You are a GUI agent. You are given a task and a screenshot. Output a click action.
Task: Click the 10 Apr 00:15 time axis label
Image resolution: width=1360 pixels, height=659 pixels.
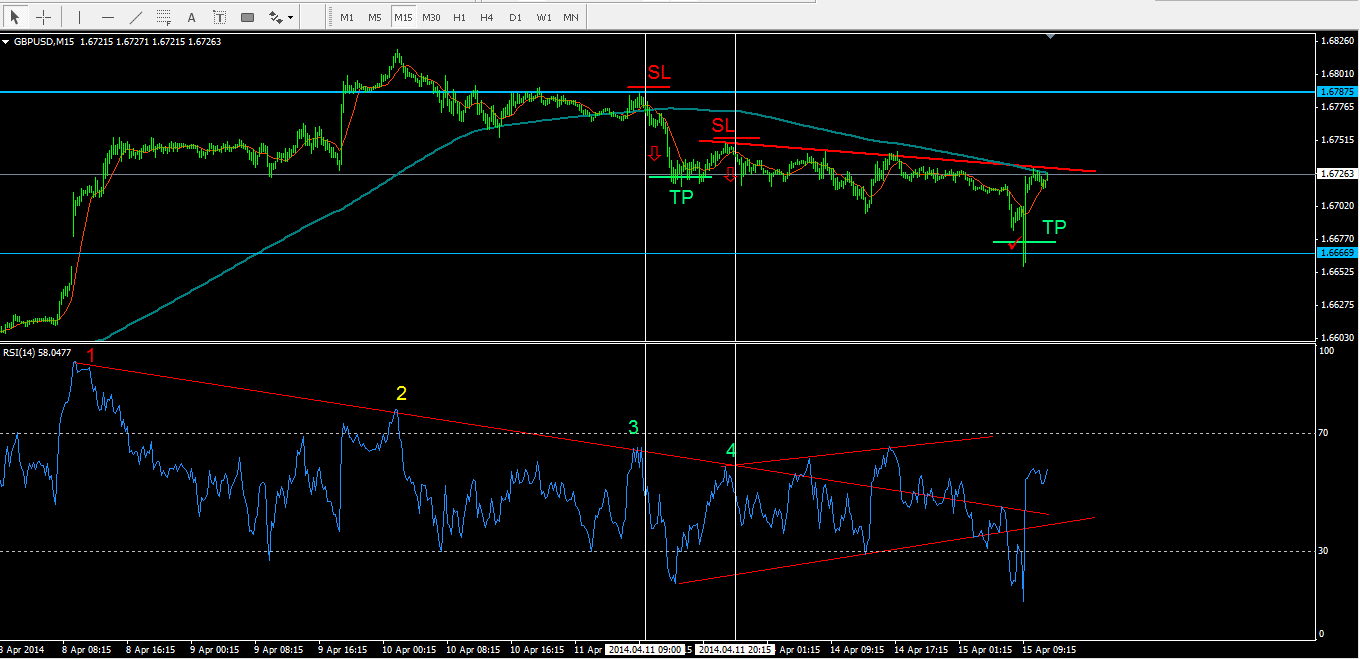coord(410,649)
